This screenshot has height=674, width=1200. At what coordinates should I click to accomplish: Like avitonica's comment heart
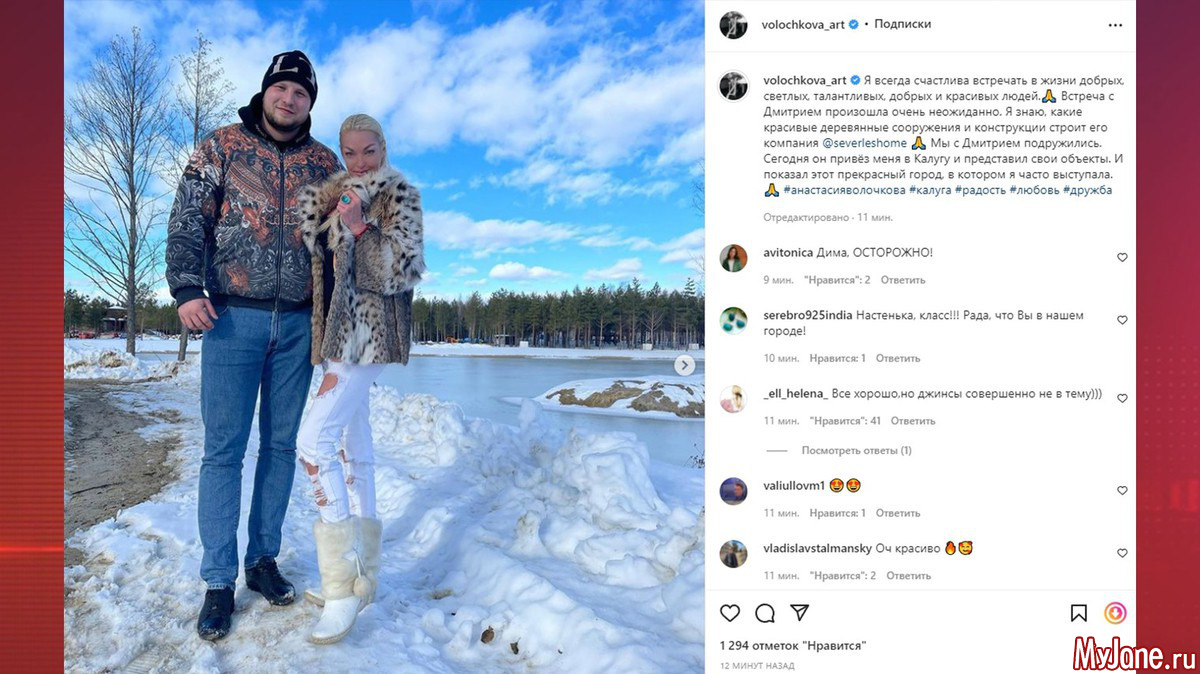(x=1122, y=258)
